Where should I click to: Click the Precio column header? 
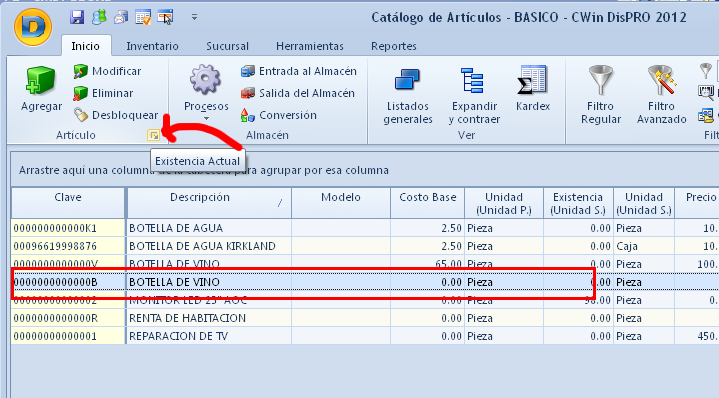coord(697,203)
